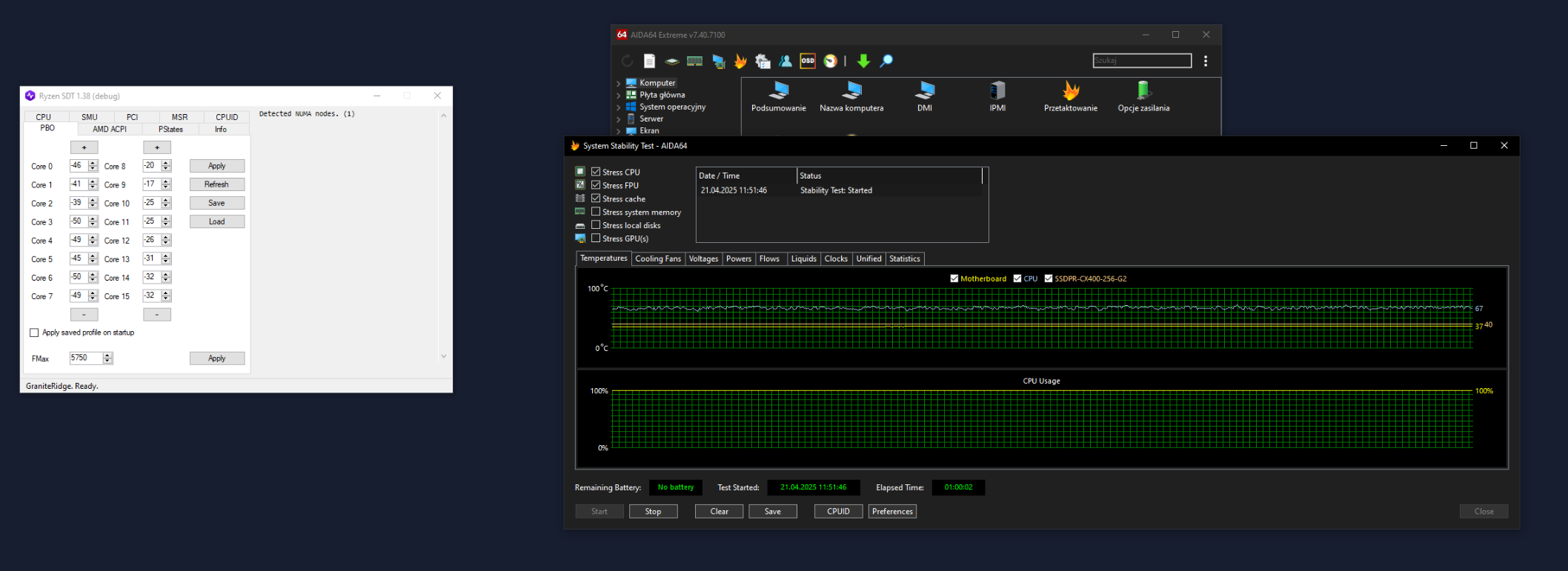The image size is (1568, 571).
Task: Expand the System operacyjny tree node
Action: point(619,107)
